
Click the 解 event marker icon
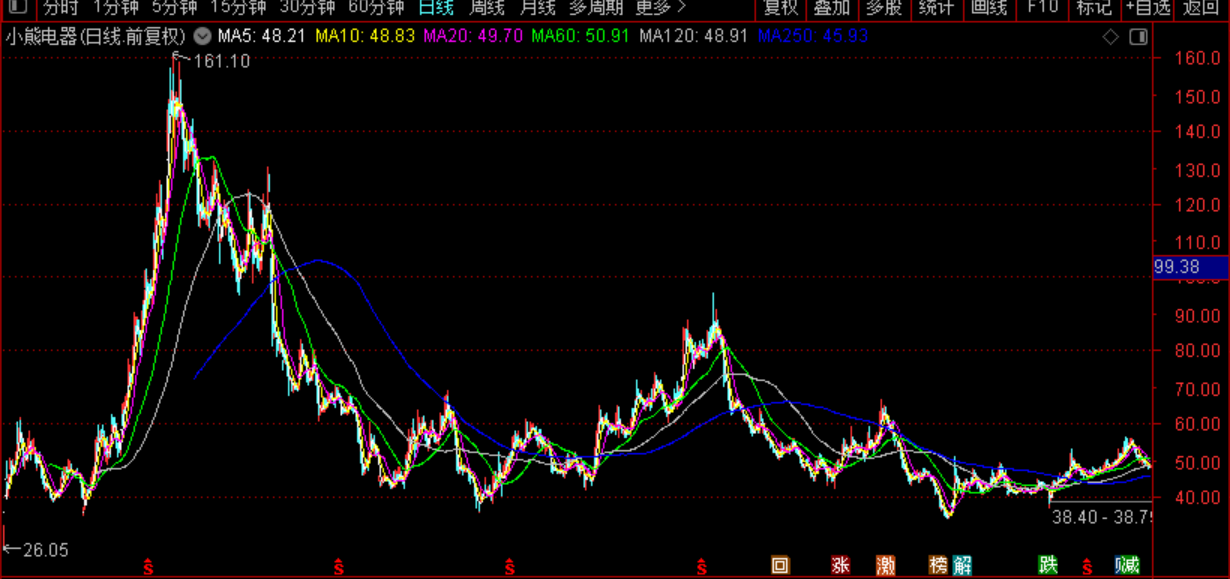962,565
